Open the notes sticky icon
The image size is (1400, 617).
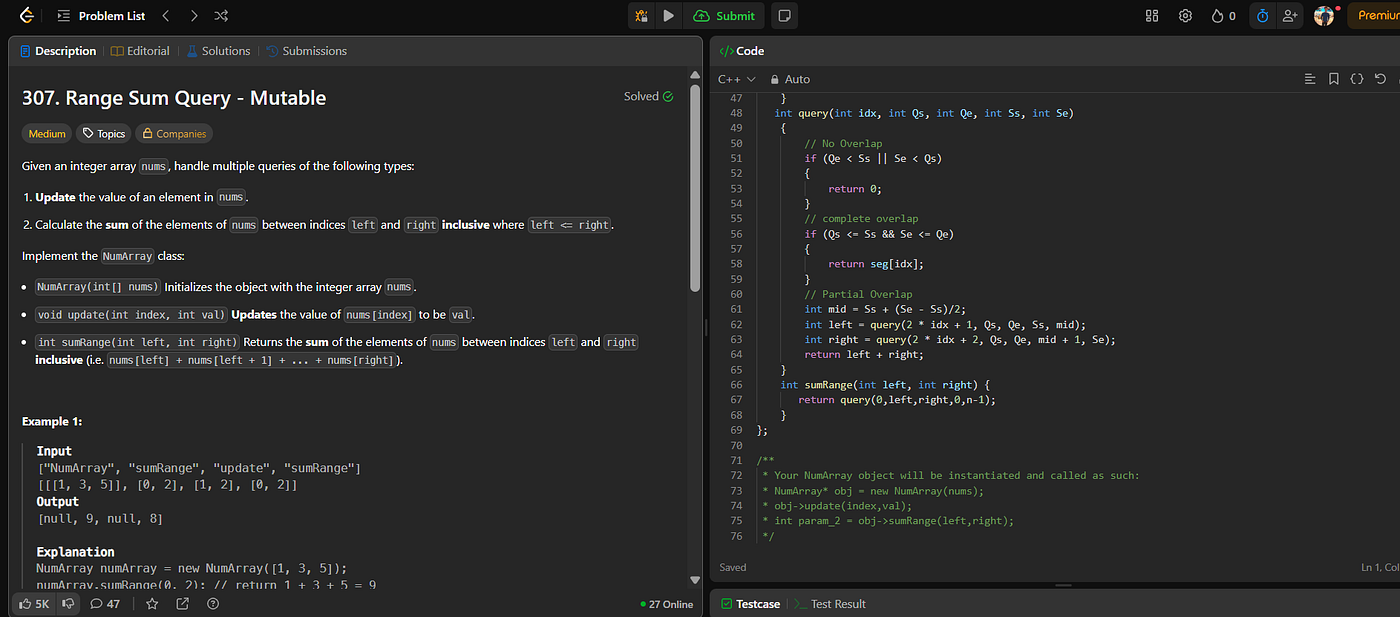click(x=785, y=16)
